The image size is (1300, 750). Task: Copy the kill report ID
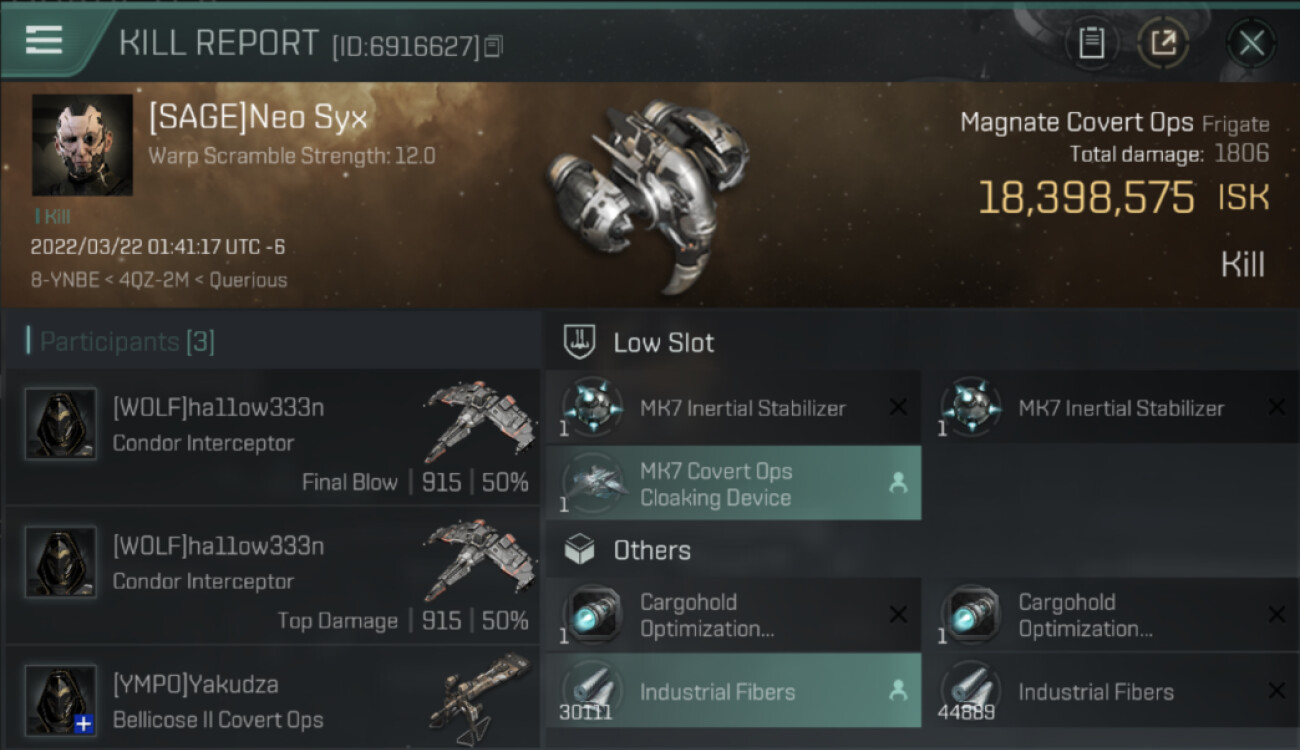pos(493,46)
